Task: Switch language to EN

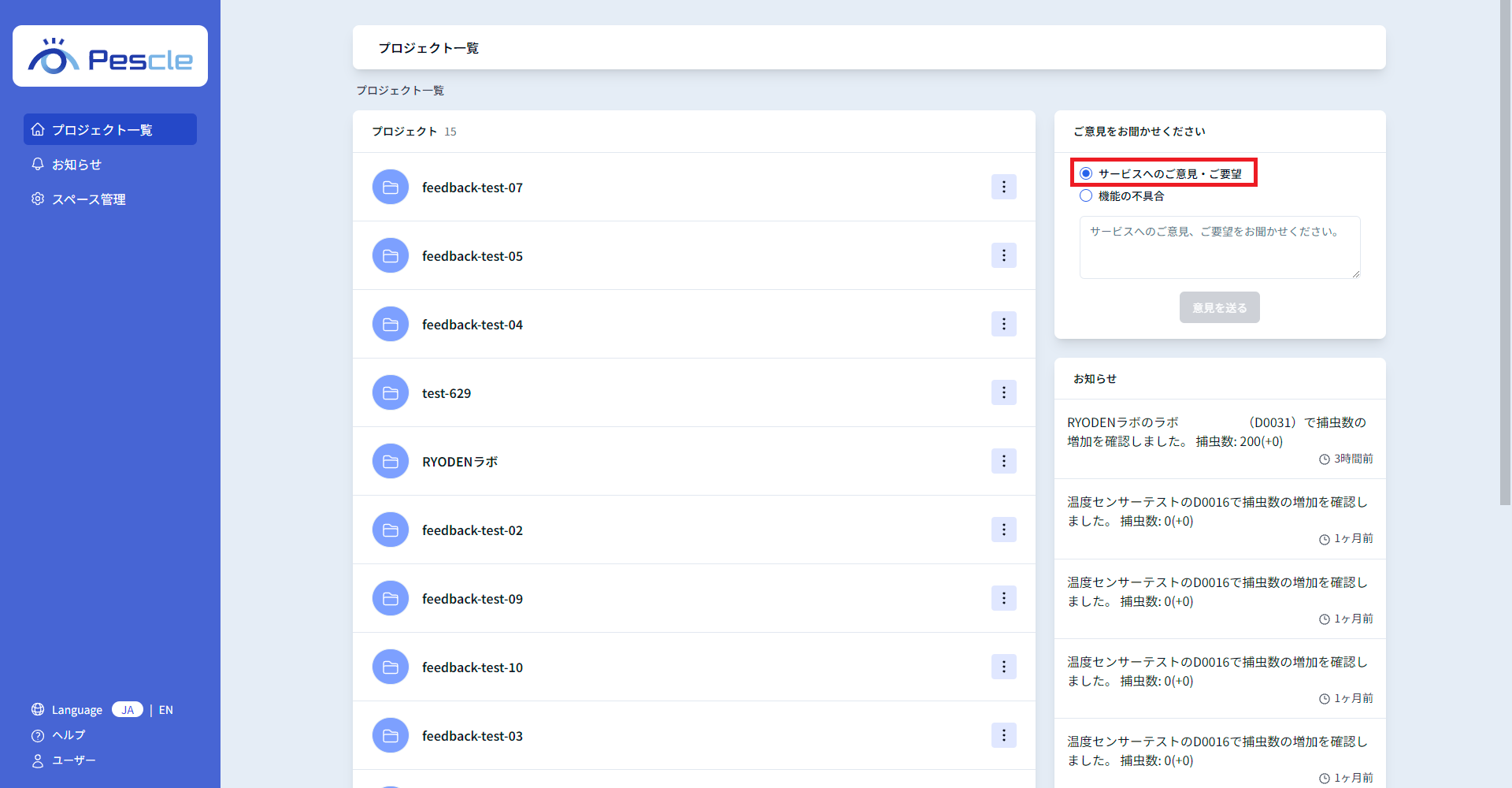Action: (x=165, y=710)
